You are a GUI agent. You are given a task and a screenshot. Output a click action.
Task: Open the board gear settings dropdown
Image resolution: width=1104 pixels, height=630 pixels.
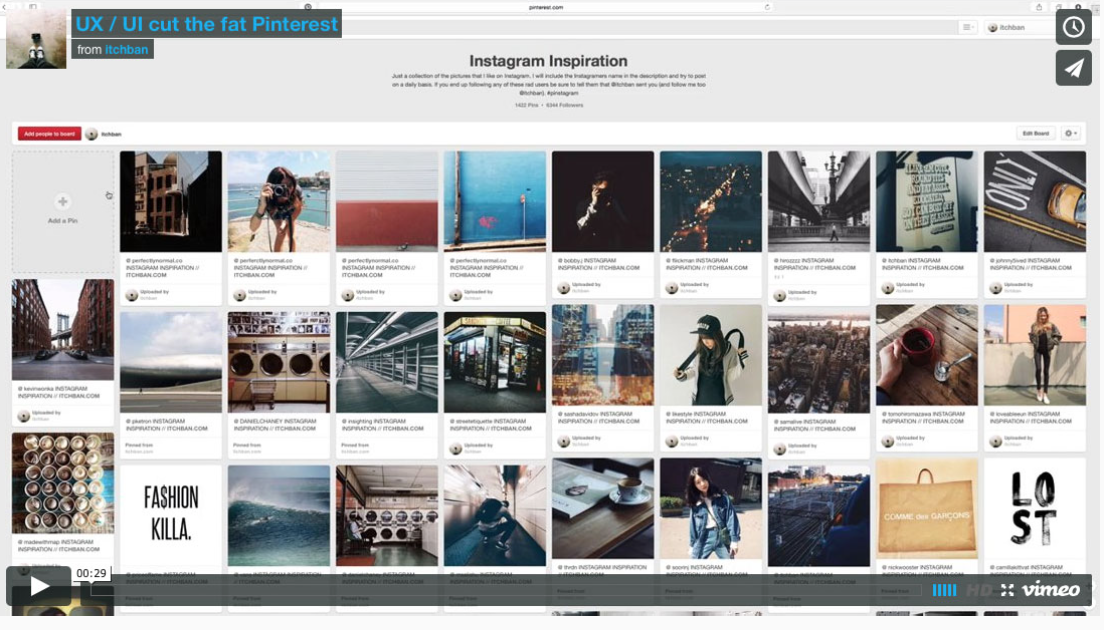(1070, 133)
